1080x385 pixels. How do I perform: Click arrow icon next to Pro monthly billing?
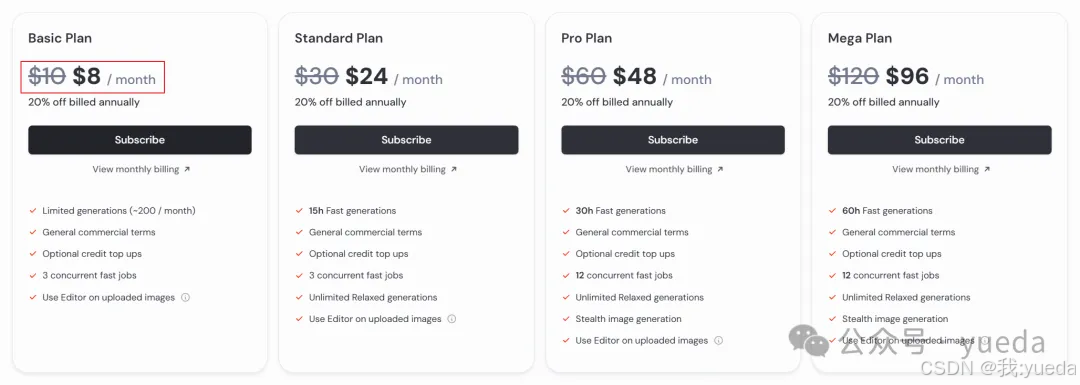click(720, 169)
